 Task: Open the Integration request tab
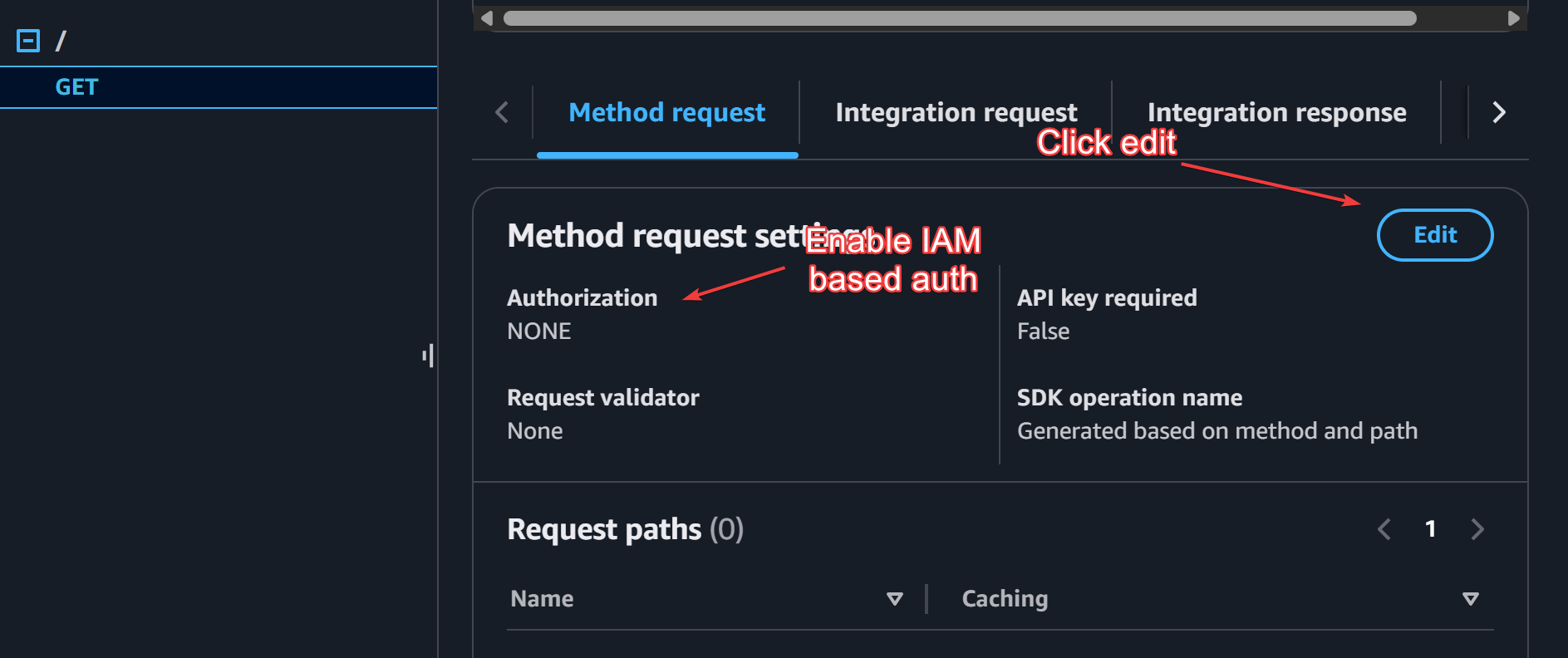pyautogui.click(x=956, y=113)
